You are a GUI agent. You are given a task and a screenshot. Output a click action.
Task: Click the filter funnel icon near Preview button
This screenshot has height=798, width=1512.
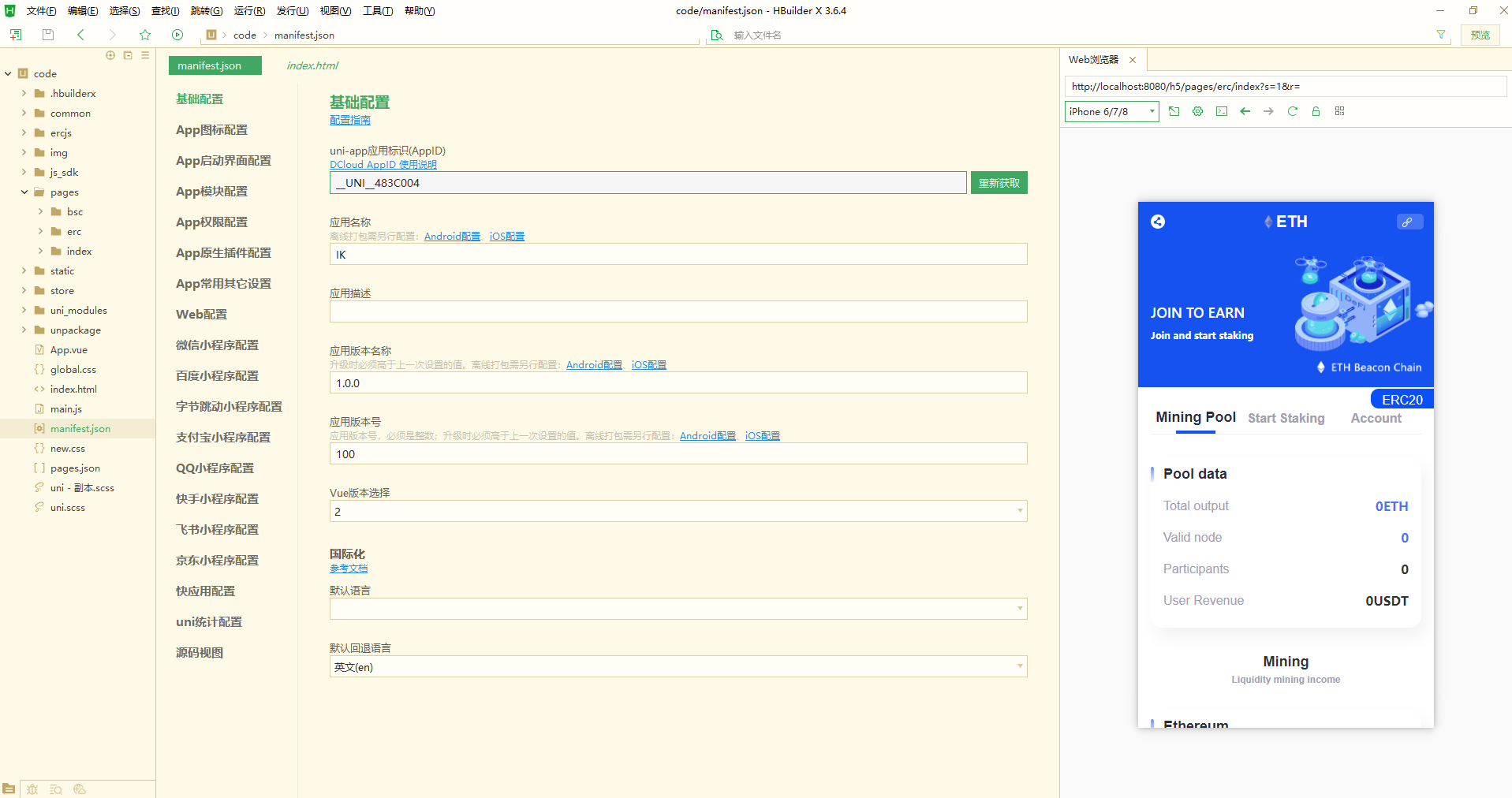click(1441, 35)
